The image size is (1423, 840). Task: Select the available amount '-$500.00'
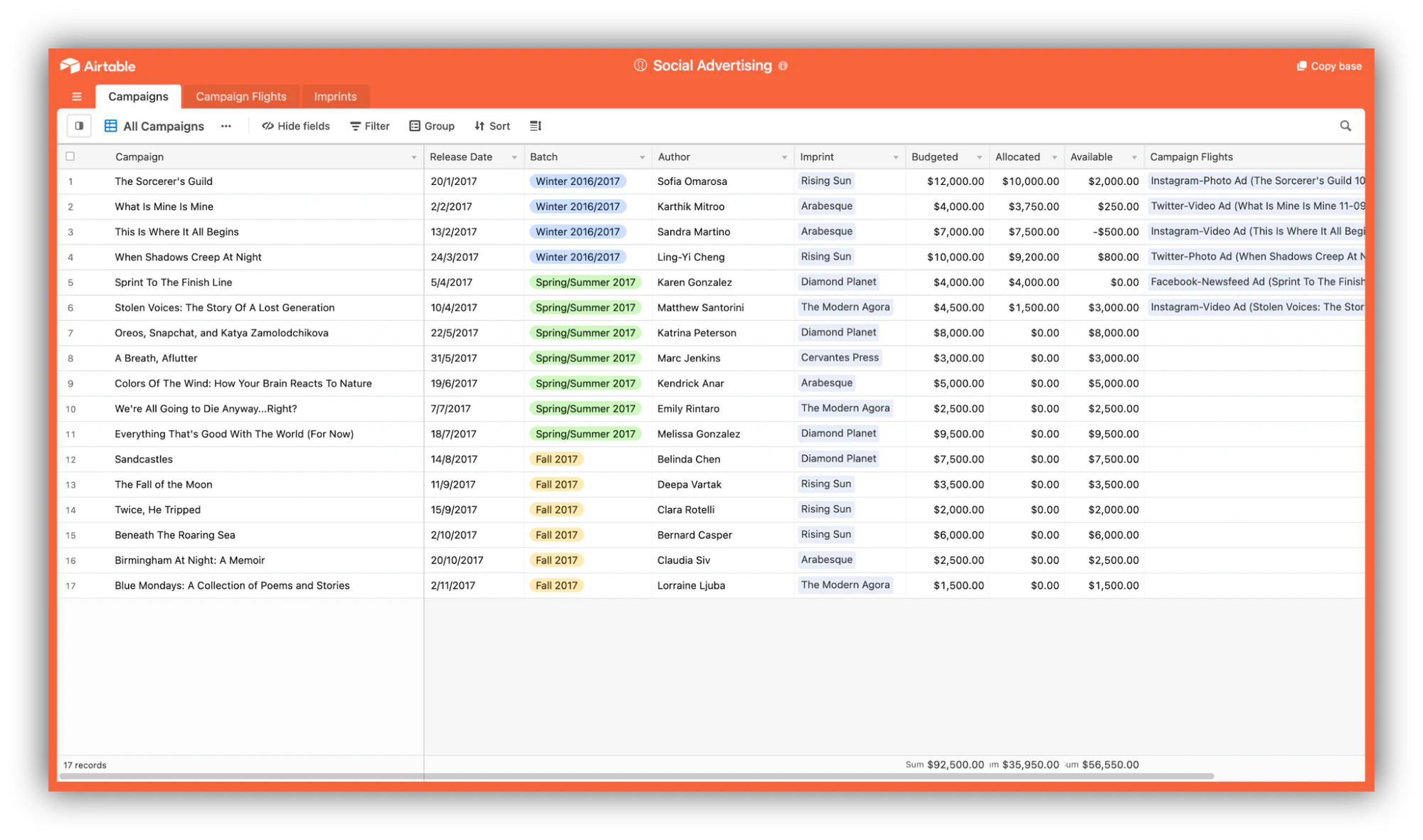pyautogui.click(x=1104, y=232)
